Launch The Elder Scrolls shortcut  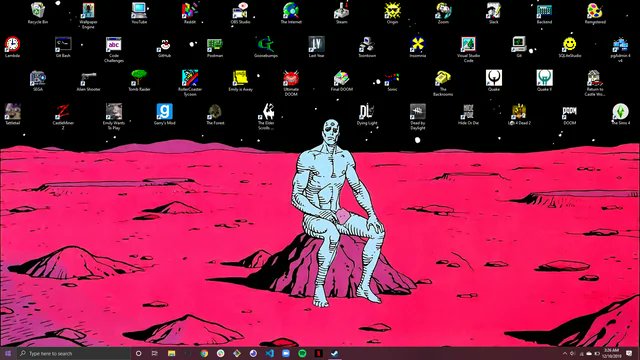[266, 116]
